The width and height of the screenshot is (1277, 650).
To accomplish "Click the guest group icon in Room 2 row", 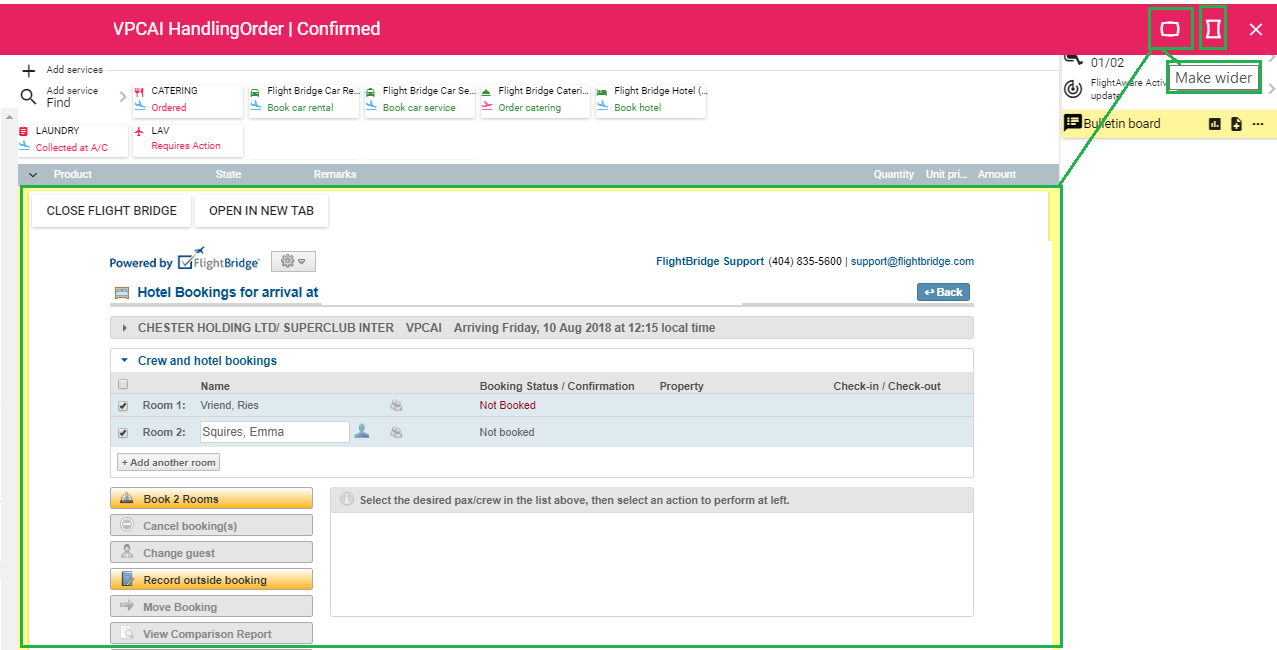I will click(x=396, y=432).
